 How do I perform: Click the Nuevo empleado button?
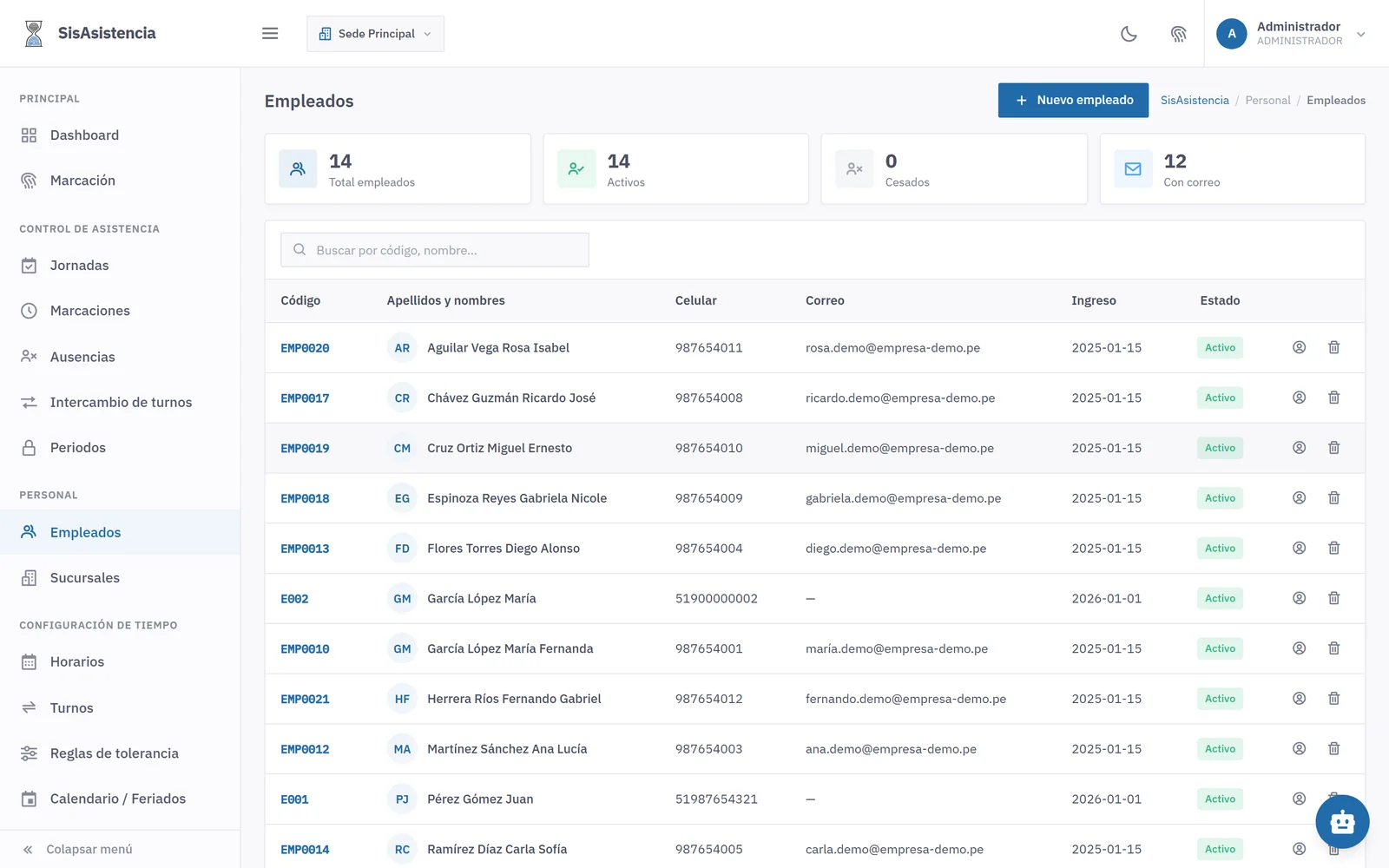coord(1073,100)
